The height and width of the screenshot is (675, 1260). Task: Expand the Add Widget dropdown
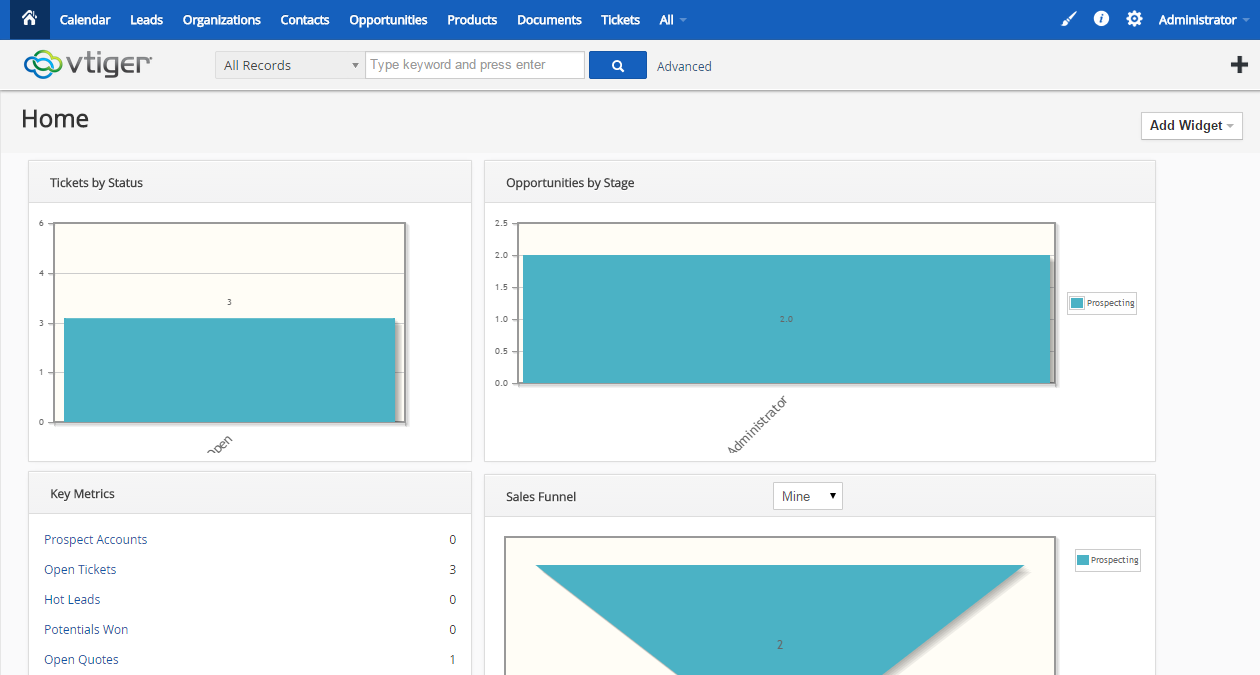[1191, 125]
